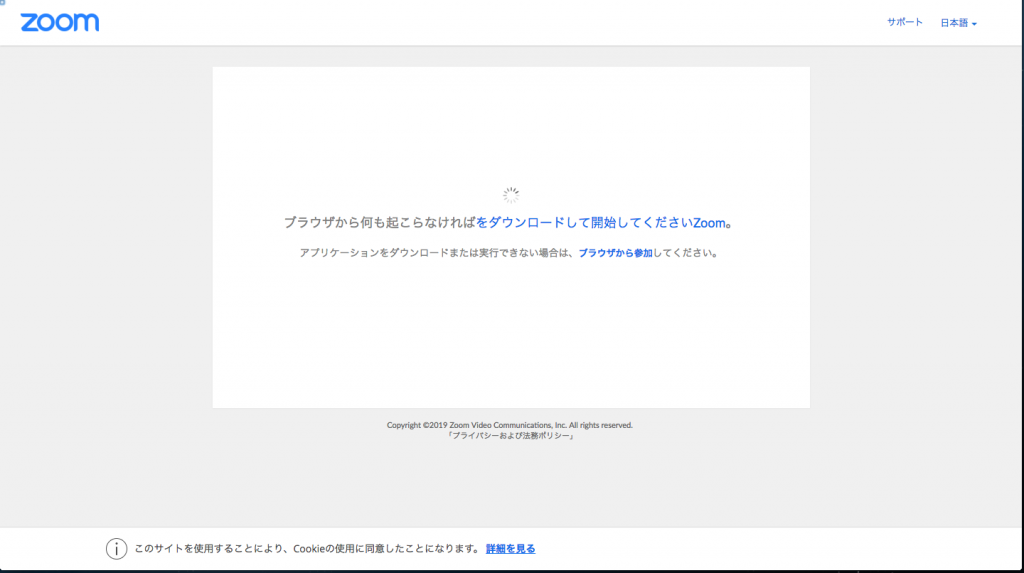The image size is (1024, 573).
Task: Click 詳細を見る in the cookie notice
Action: click(x=510, y=549)
